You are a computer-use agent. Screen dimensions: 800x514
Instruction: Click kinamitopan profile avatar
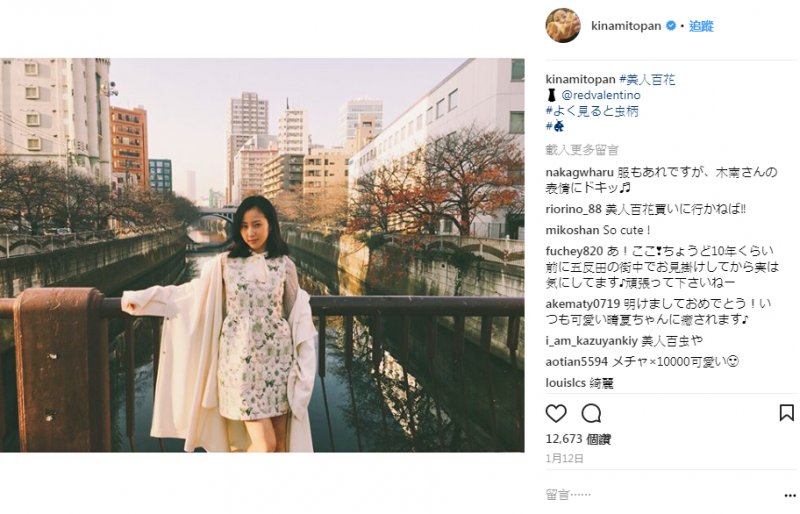click(563, 25)
